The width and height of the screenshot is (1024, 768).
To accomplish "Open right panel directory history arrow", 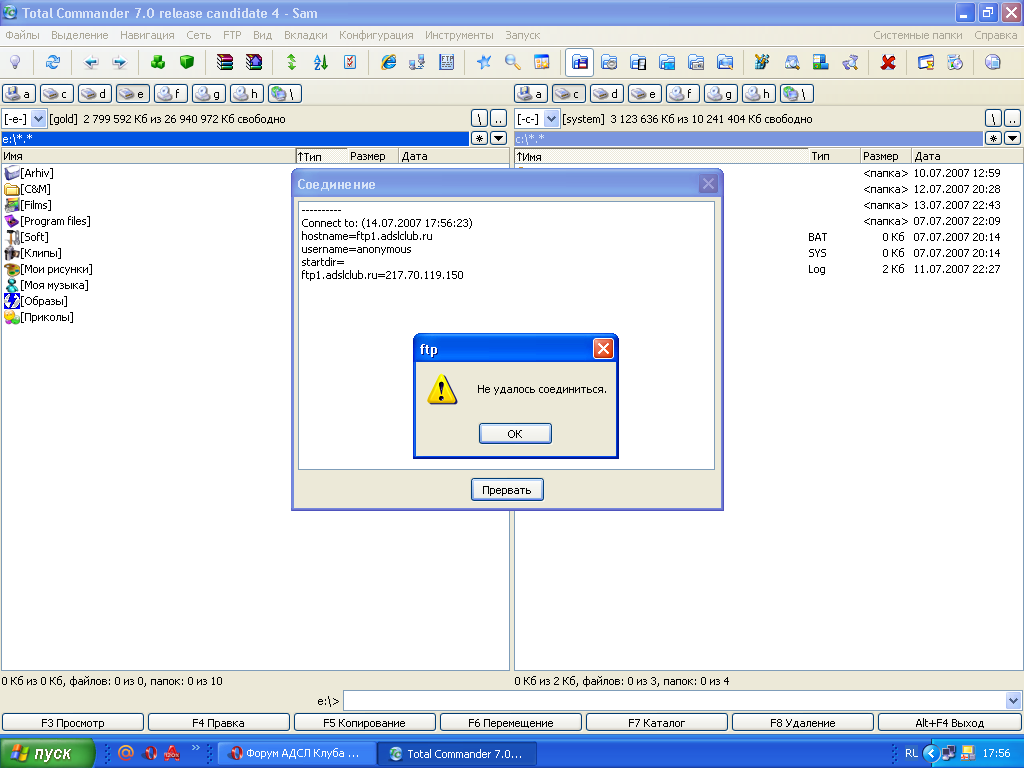I will point(1012,138).
